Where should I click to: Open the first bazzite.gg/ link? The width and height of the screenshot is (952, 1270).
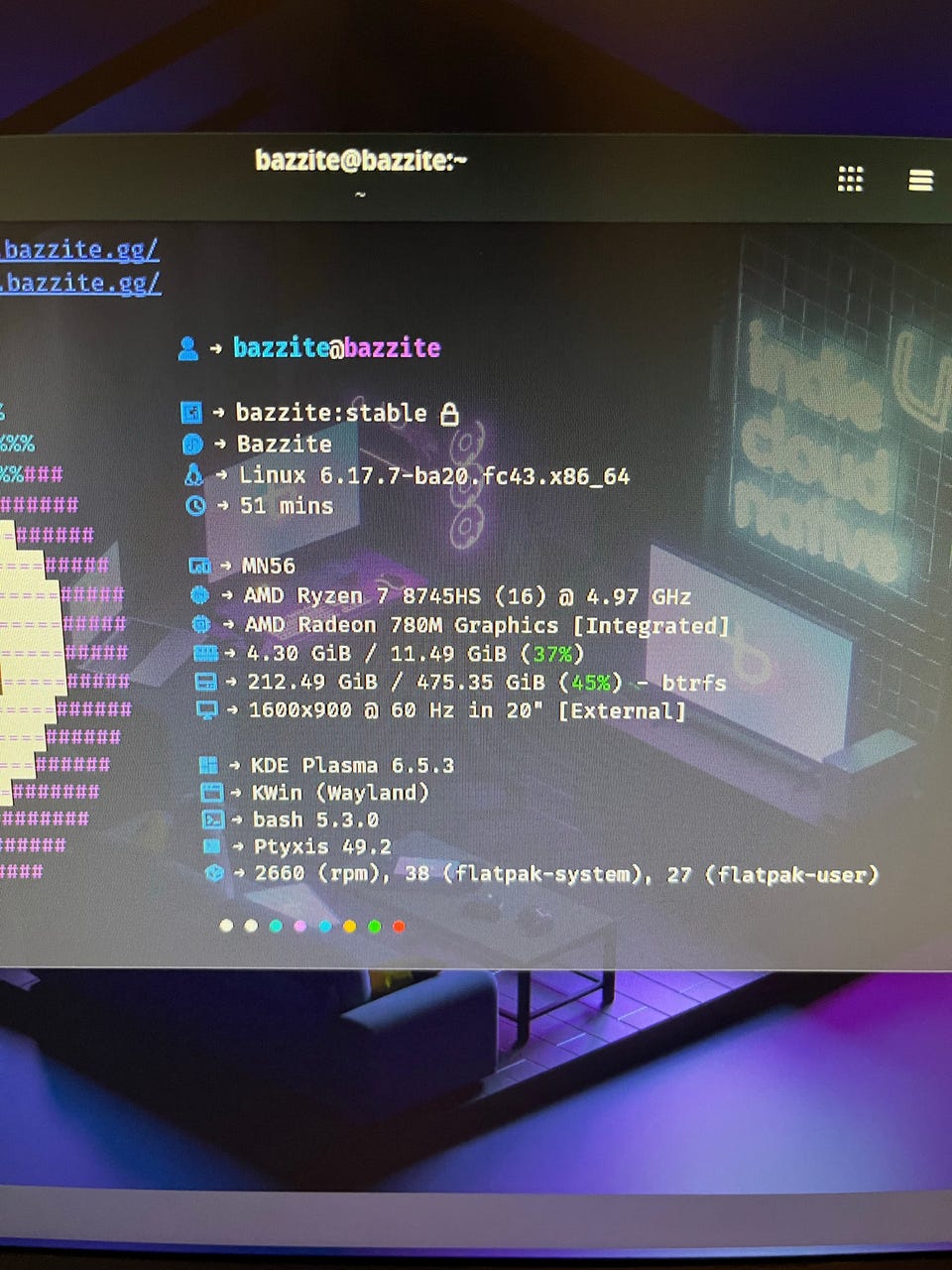pos(79,249)
